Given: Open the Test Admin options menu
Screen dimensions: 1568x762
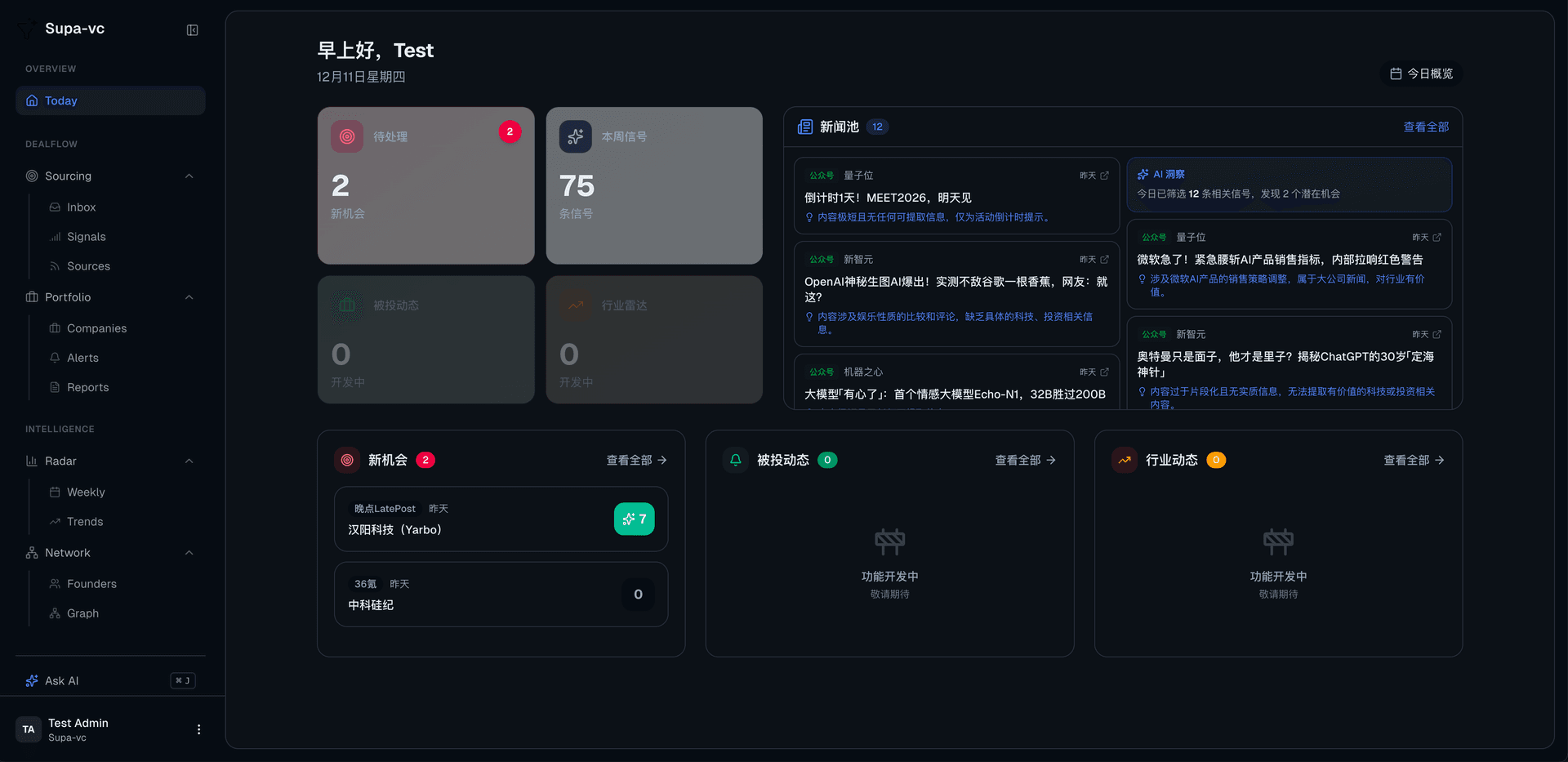Looking at the screenshot, I should (198, 729).
